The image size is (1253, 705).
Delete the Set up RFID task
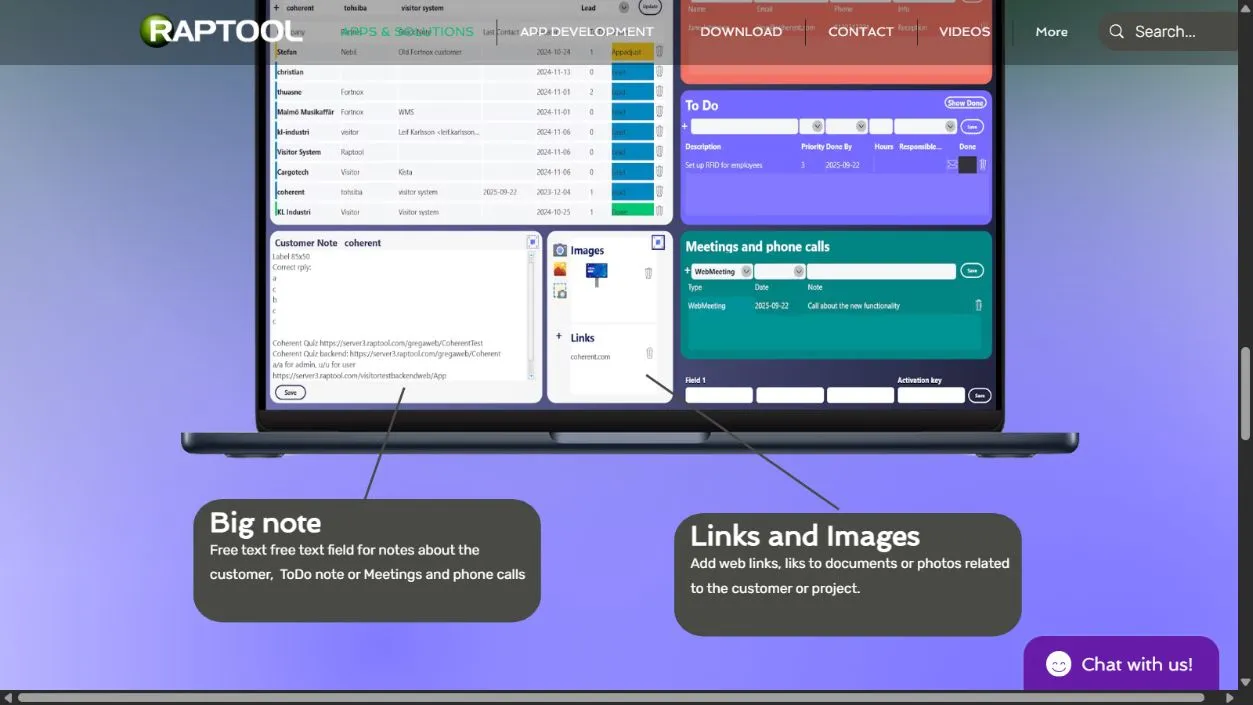point(983,165)
